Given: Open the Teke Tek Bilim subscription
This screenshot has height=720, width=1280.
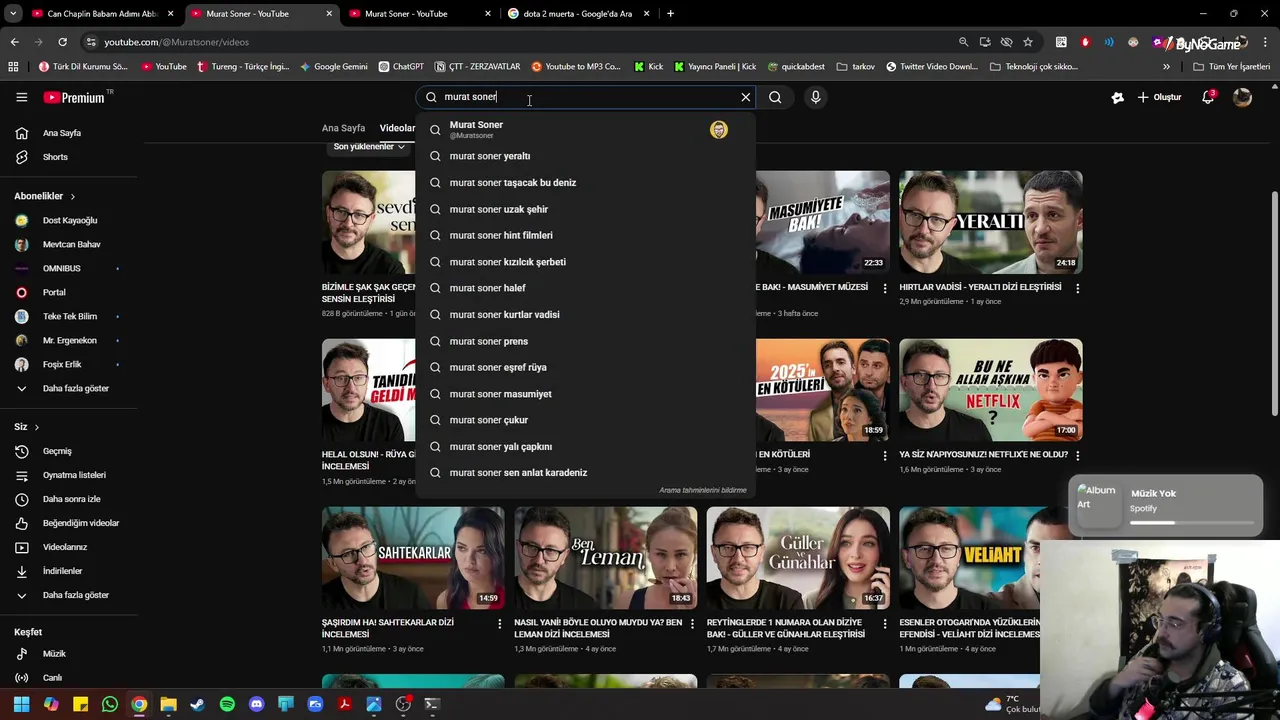Looking at the screenshot, I should point(70,316).
